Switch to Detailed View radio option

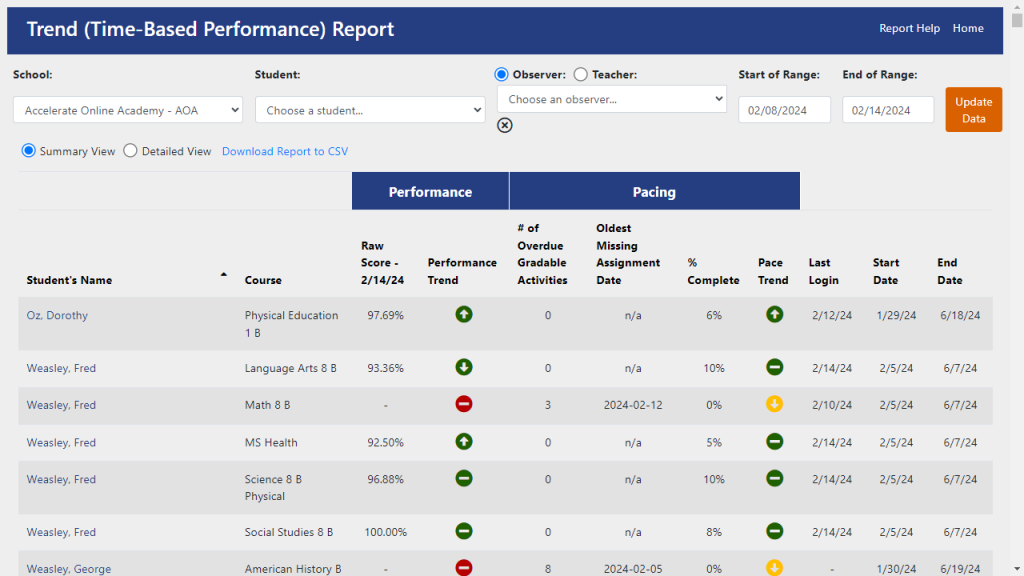[131, 151]
